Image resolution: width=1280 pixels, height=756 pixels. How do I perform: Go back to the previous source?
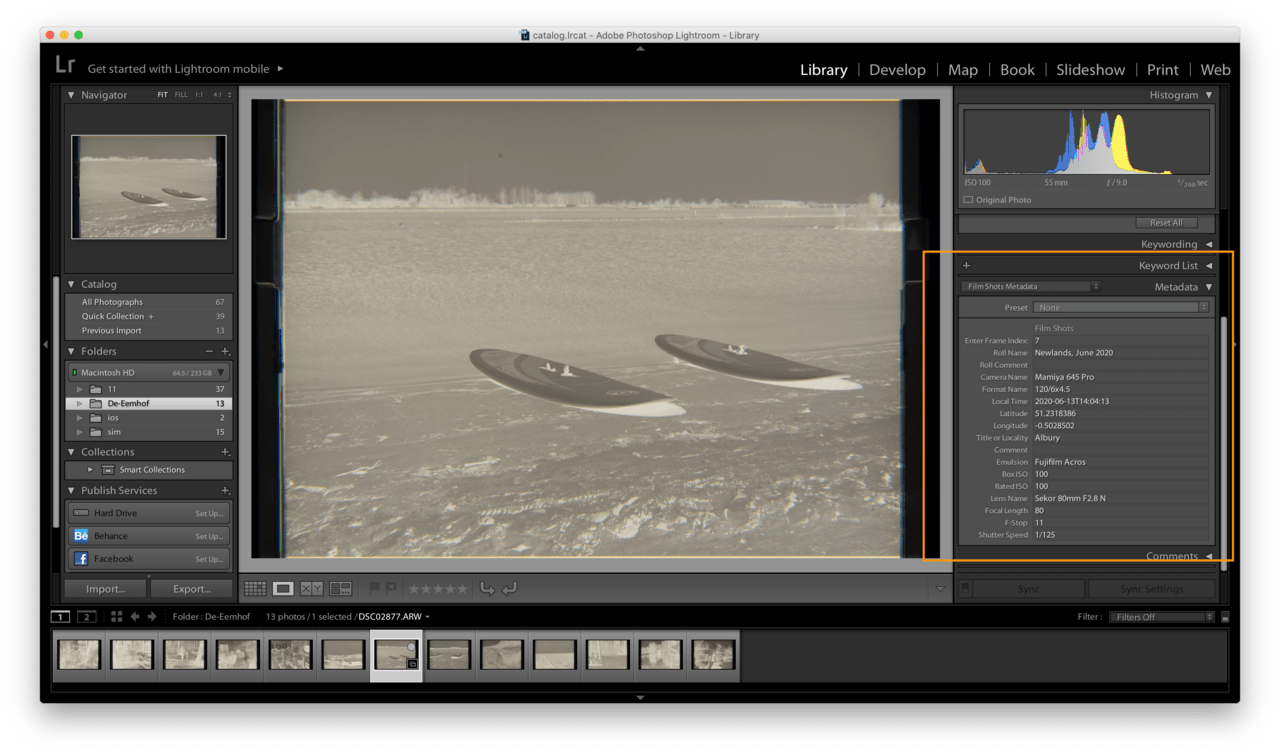coord(135,617)
